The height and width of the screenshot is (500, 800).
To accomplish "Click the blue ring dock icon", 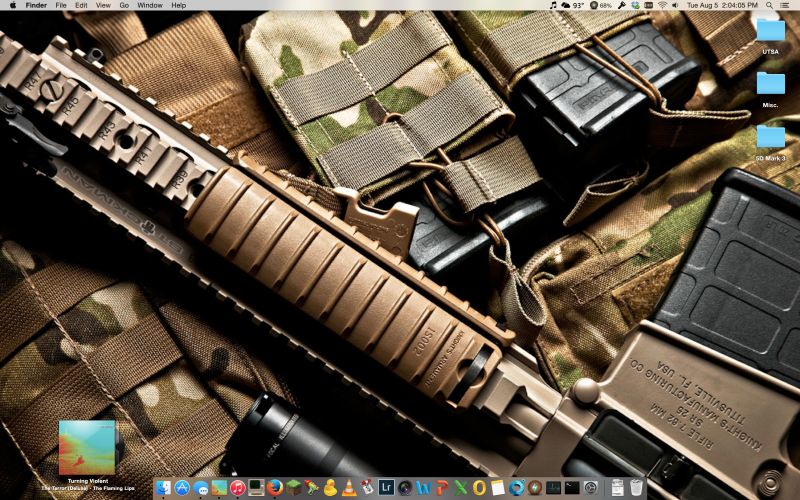I will click(x=516, y=488).
